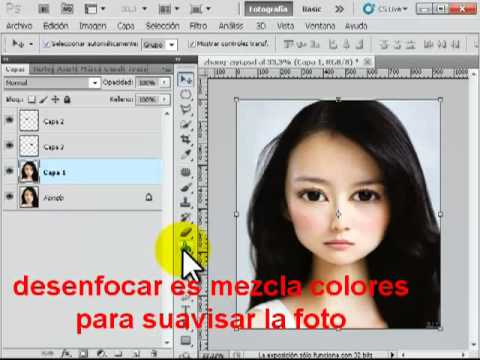The width and height of the screenshot is (480, 360).
Task: Open the Relleno slider arrow
Action: (164, 99)
